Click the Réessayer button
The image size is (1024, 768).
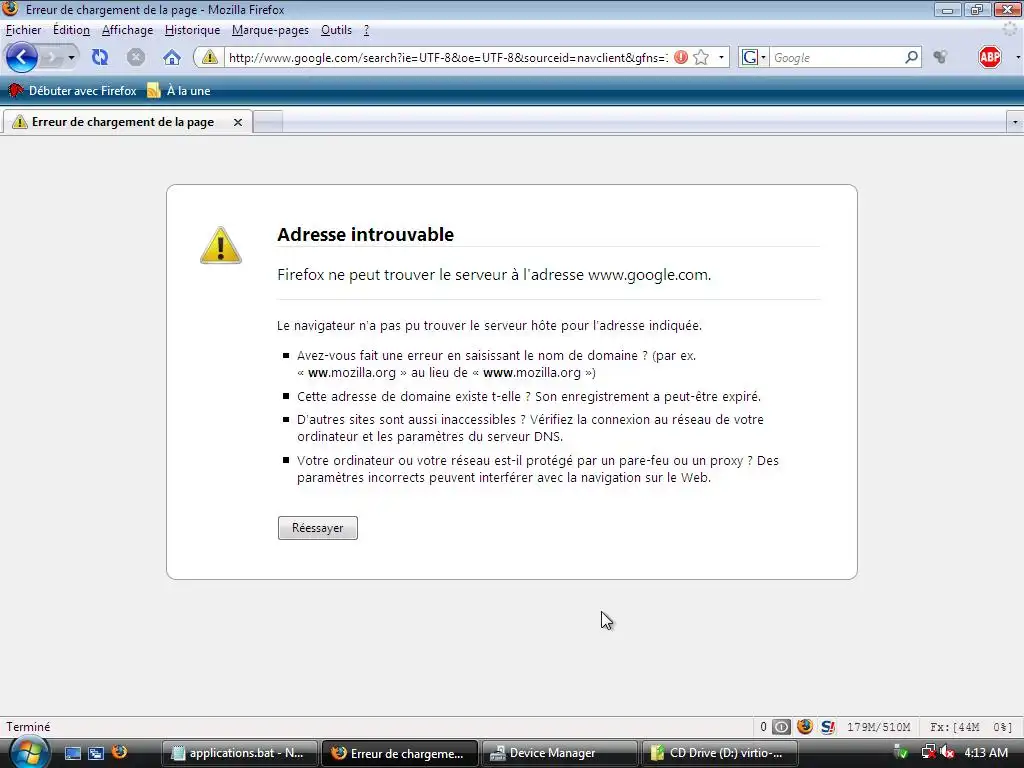pos(317,528)
